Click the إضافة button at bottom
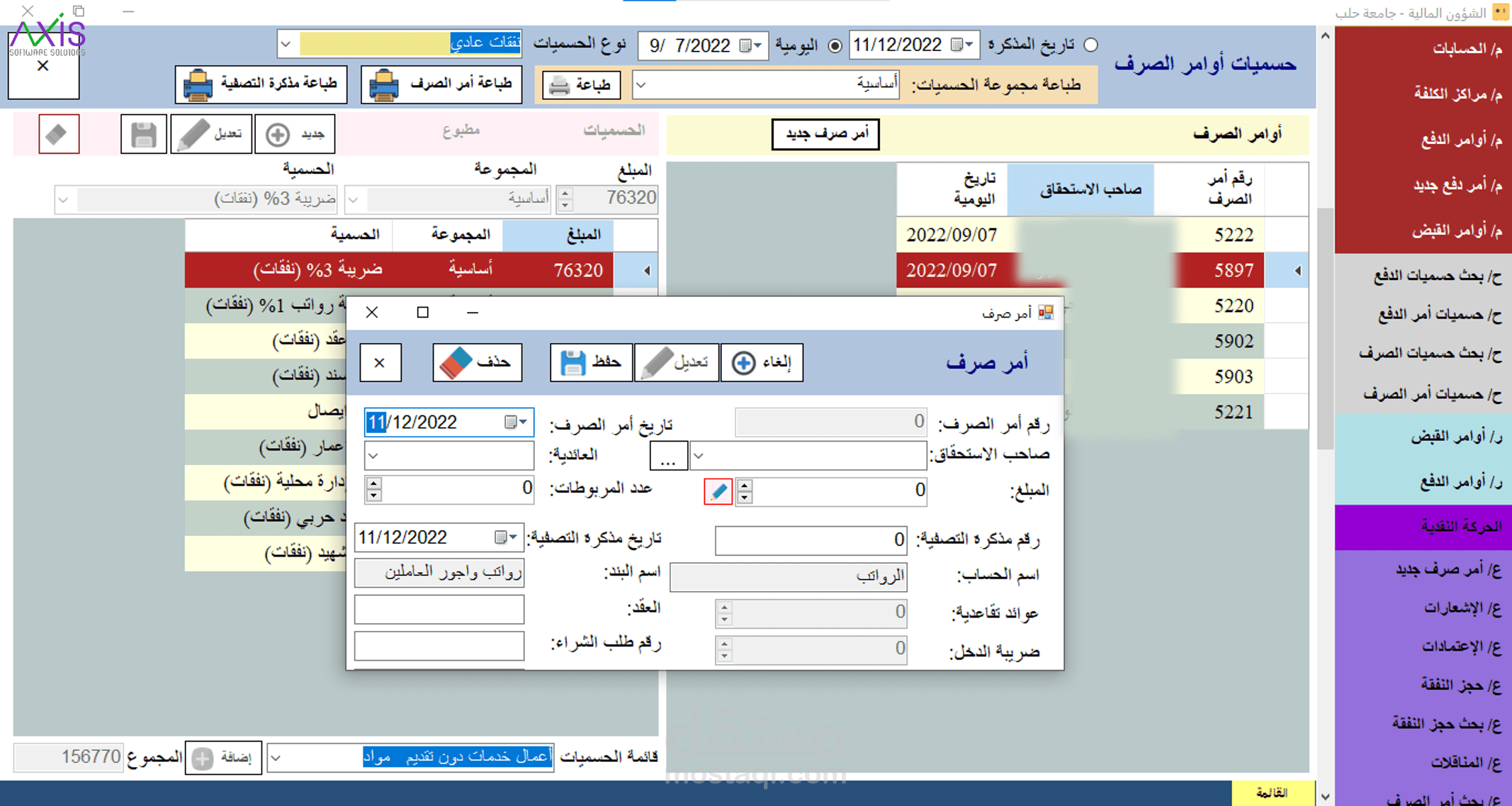The height and width of the screenshot is (806, 1512). click(223, 757)
